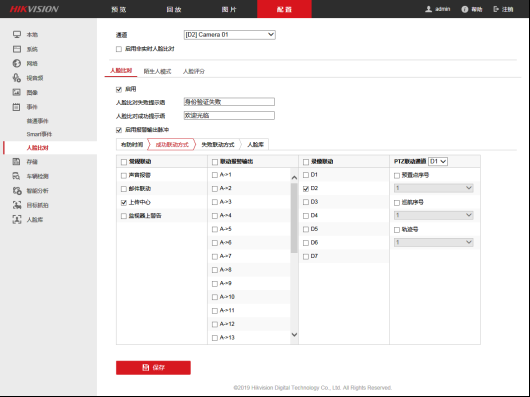The height and width of the screenshot is (397, 530).
Task: Open the 普通事件 sidebar sub-item
Action: (38, 121)
